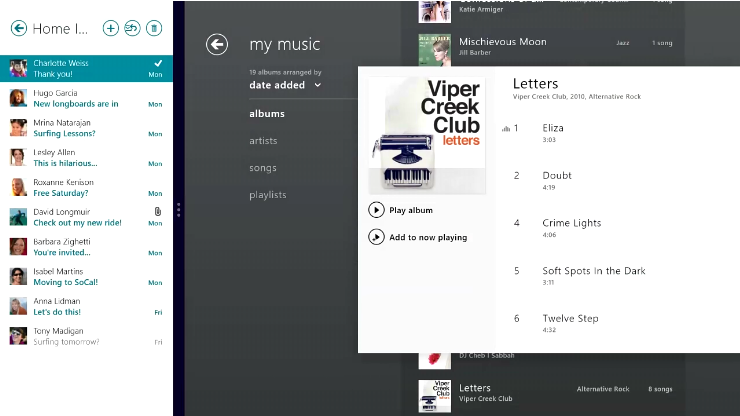740x416 pixels.
Task: Click the Viper Creek Club album cover
Action: click(x=427, y=135)
